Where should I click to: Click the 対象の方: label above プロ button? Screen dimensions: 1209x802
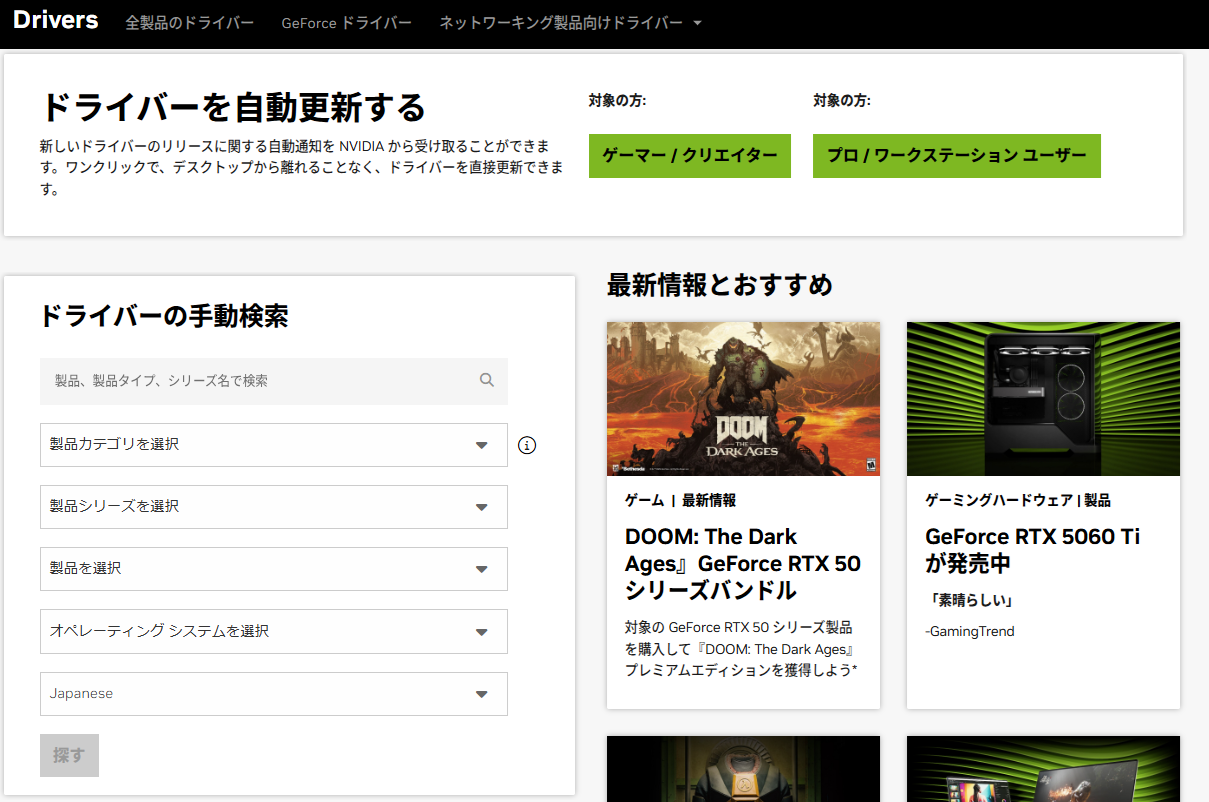(842, 101)
